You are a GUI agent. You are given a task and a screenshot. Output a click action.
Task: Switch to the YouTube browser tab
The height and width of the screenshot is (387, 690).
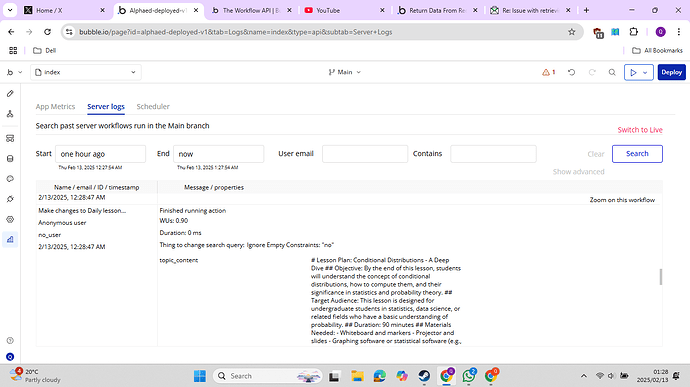pos(344,10)
